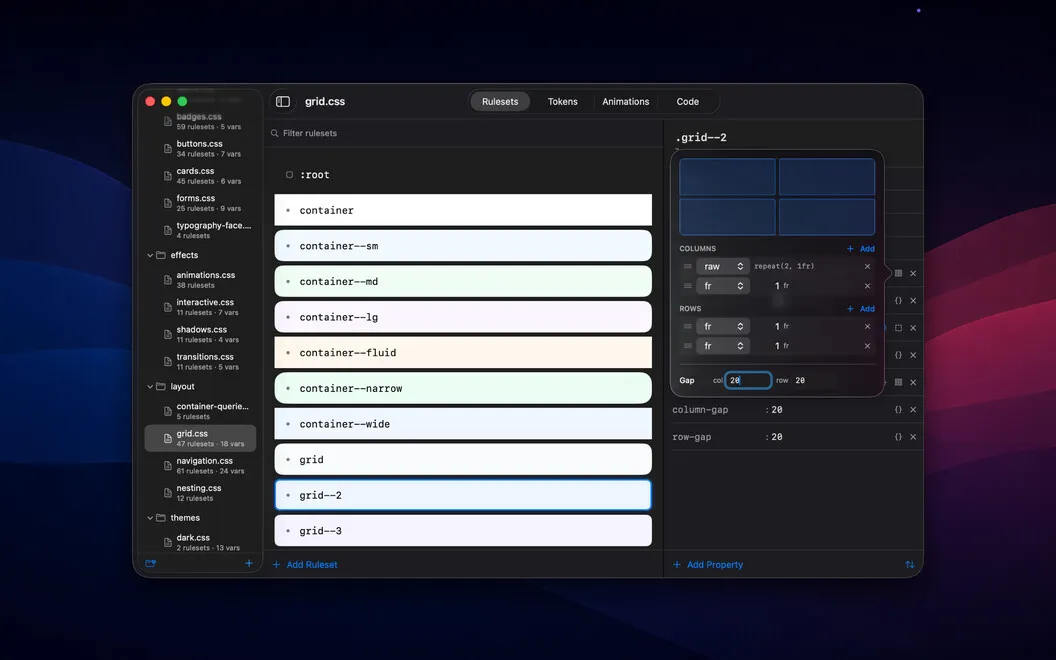This screenshot has height=660, width=1056.
Task: Open transitions.css in the sidebar
Action: (200, 362)
